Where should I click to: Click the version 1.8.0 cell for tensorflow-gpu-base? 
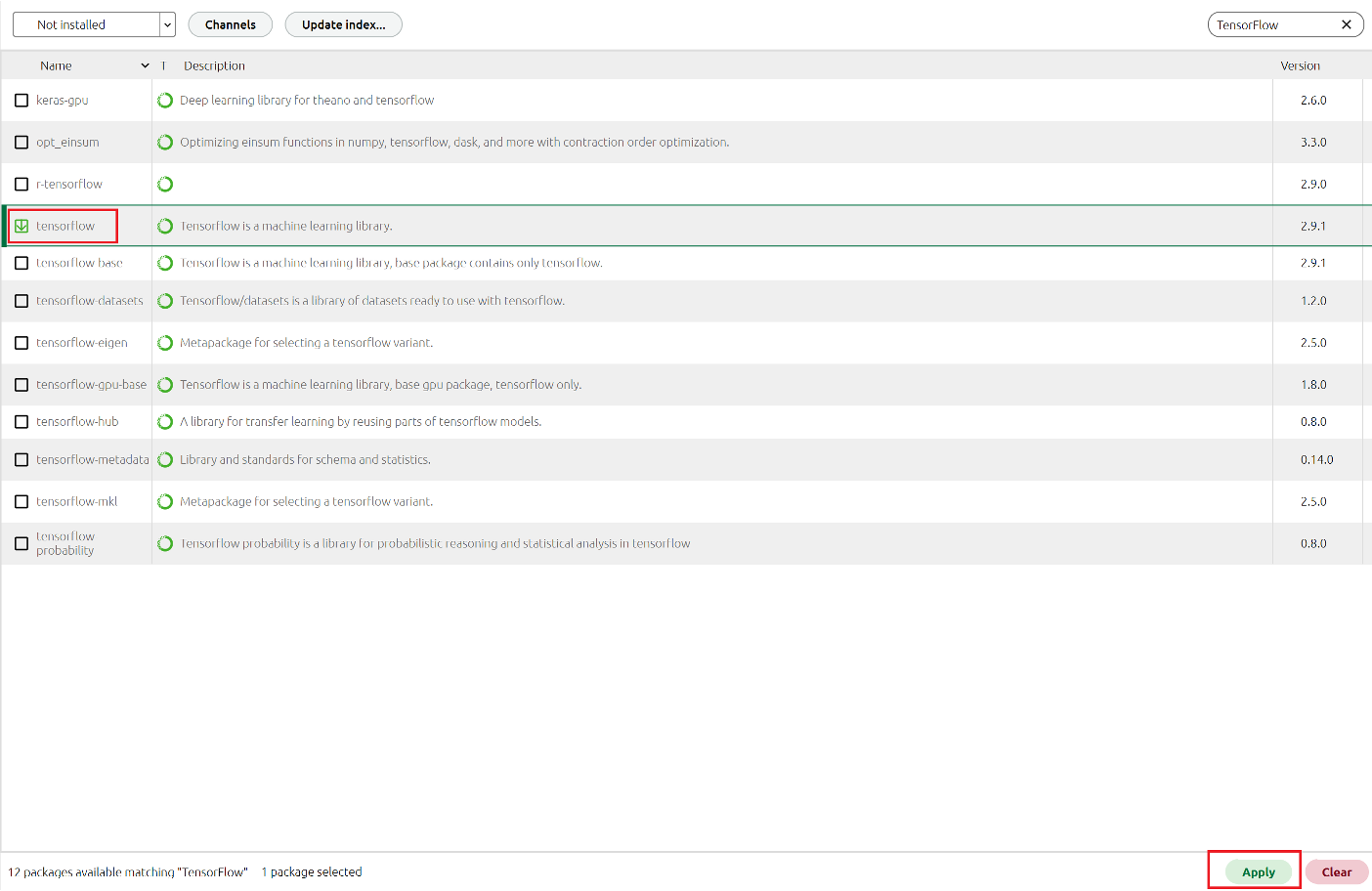tap(1313, 385)
